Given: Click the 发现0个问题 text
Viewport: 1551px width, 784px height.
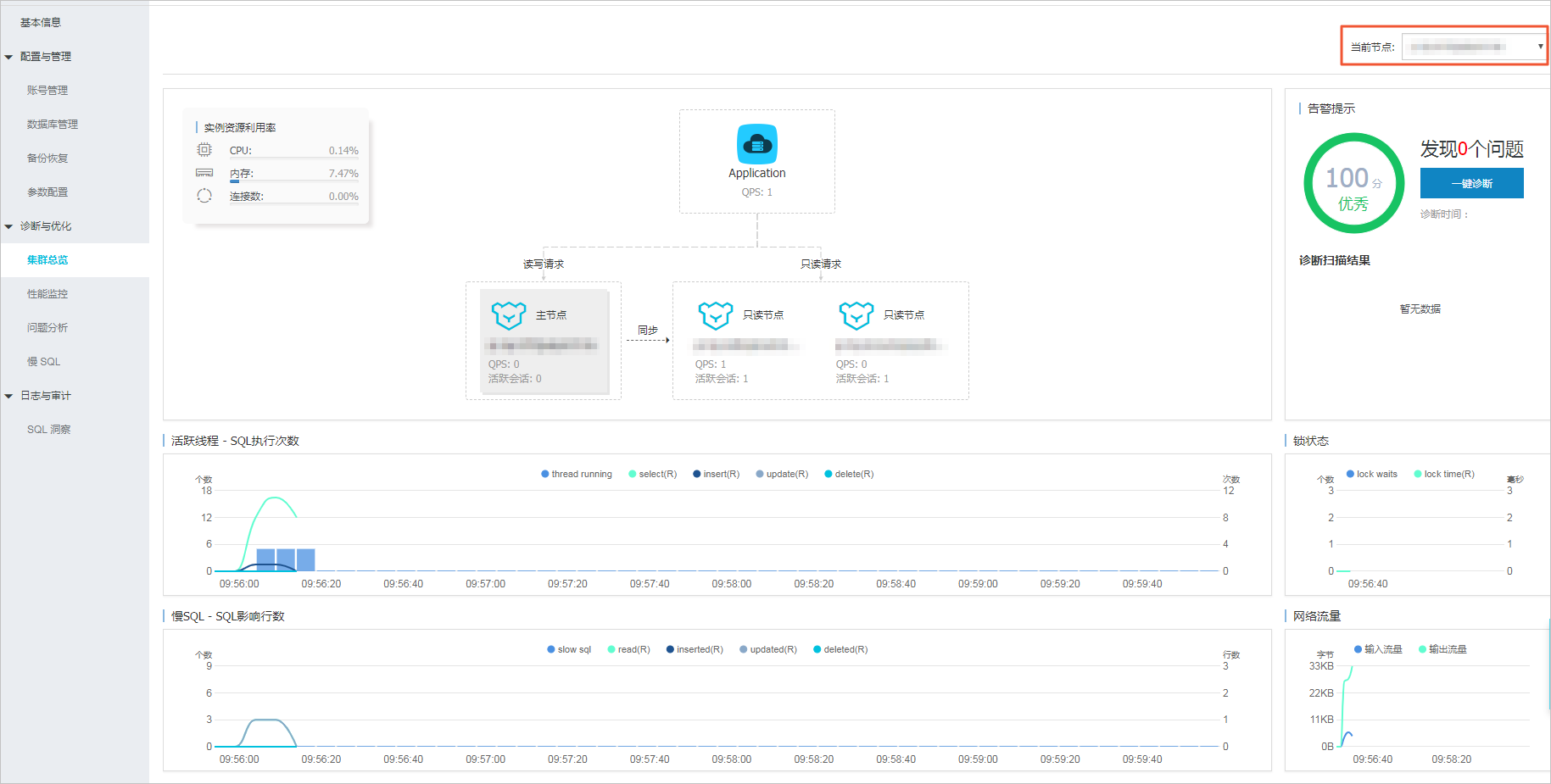Looking at the screenshot, I should (1472, 149).
